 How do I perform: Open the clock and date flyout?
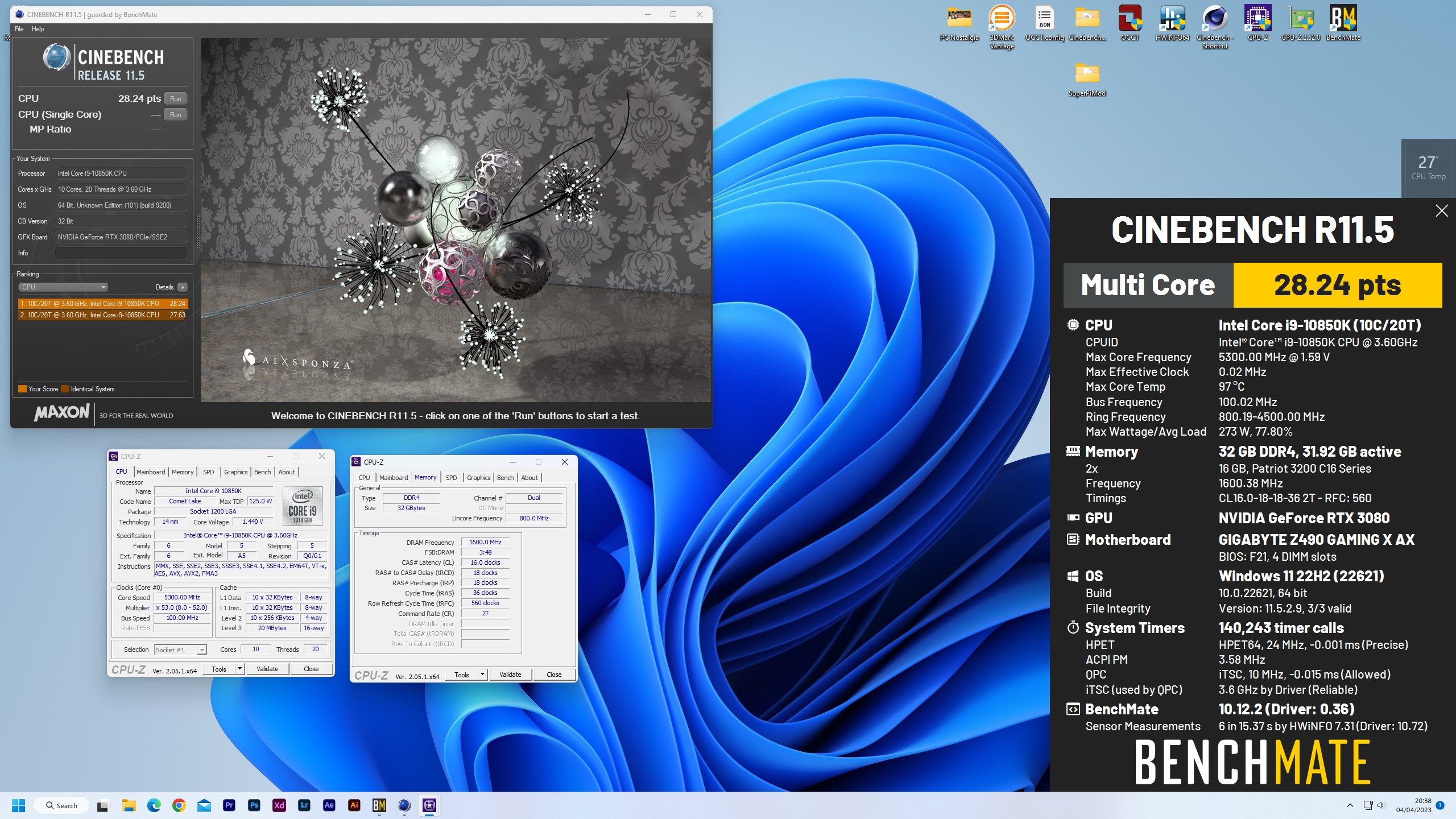[1414, 805]
